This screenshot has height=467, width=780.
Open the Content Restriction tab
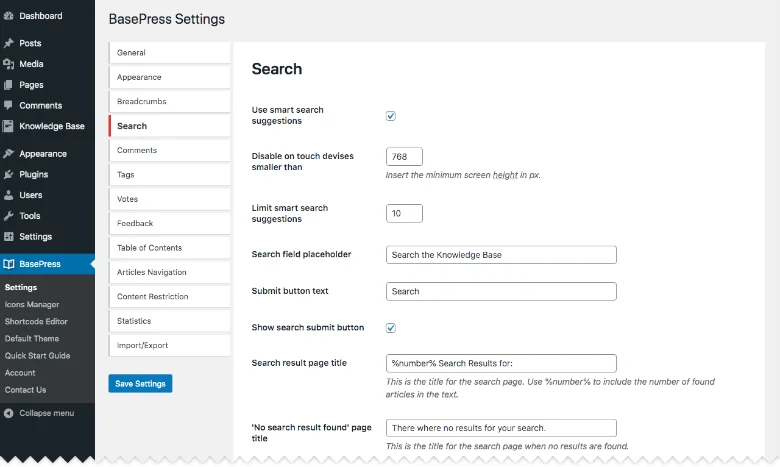click(x=170, y=296)
